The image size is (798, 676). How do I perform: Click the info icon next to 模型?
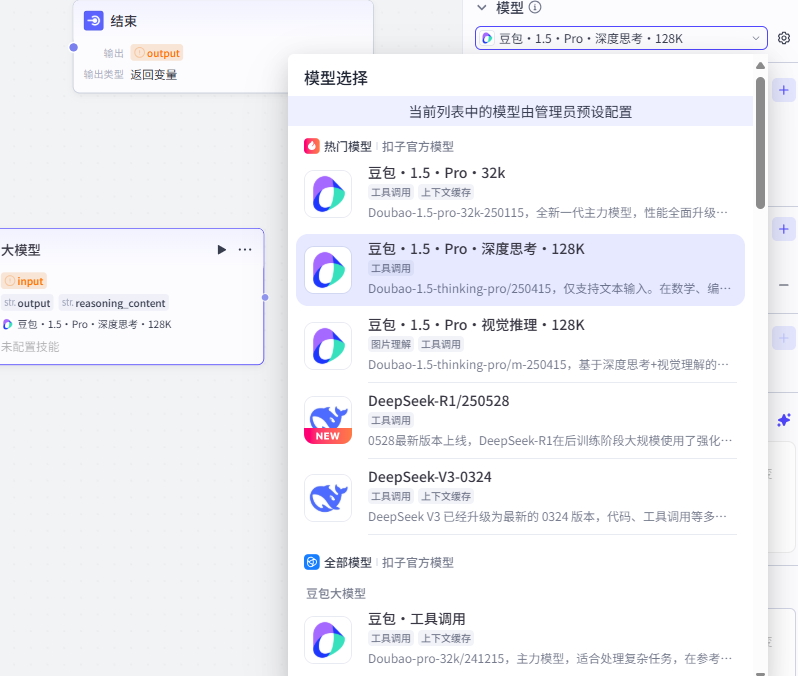[x=535, y=8]
